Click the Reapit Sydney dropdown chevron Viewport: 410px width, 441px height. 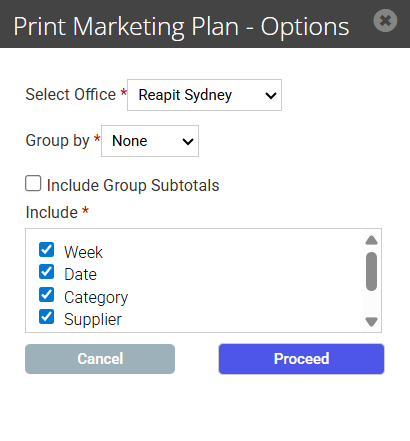coord(271,96)
